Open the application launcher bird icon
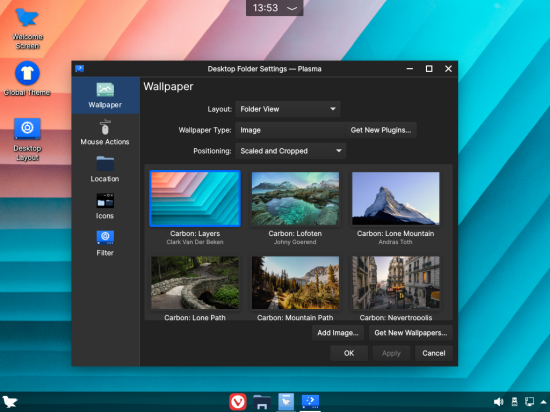The width and height of the screenshot is (550, 412). coord(10,402)
